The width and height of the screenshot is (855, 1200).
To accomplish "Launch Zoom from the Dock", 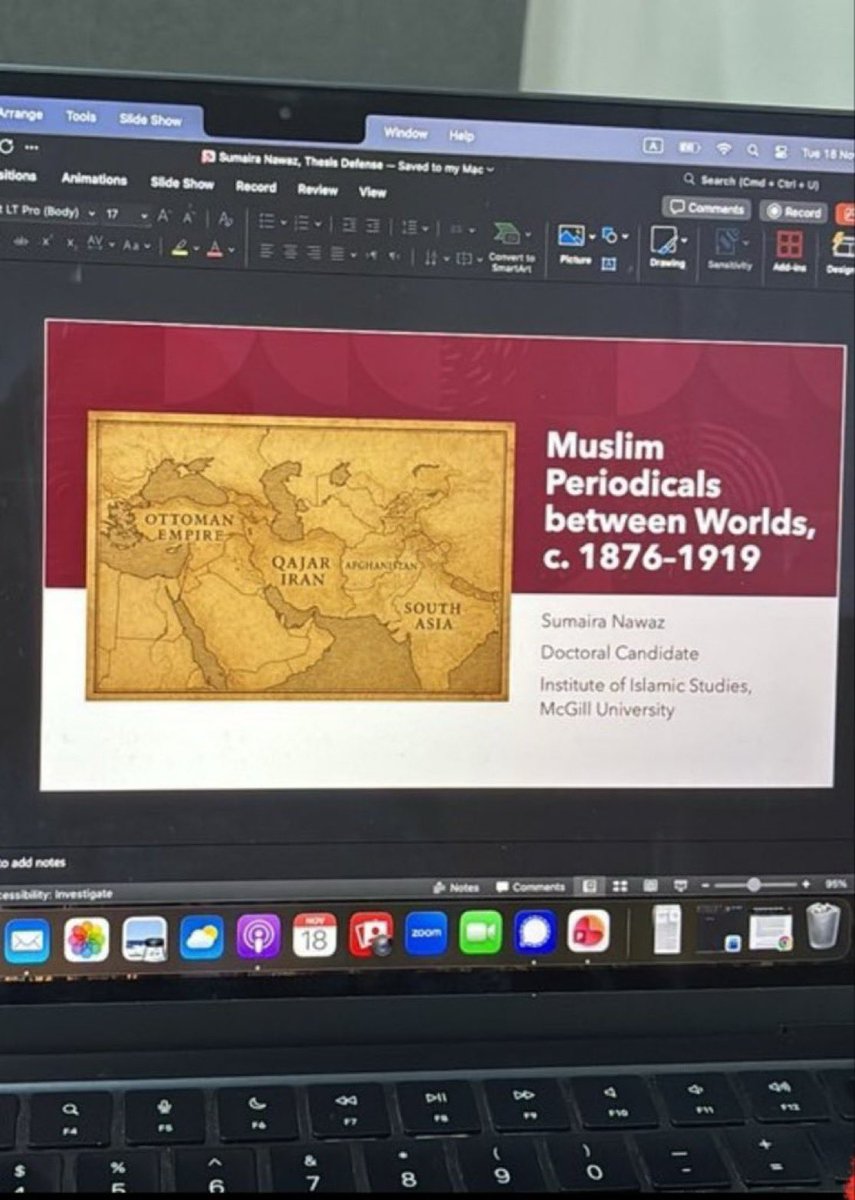I will (x=425, y=934).
